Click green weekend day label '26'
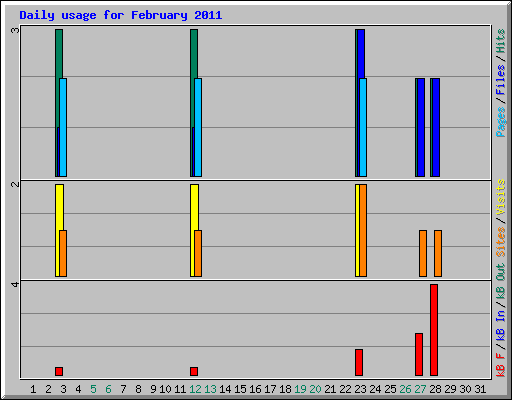The width and height of the screenshot is (512, 400). point(405,389)
